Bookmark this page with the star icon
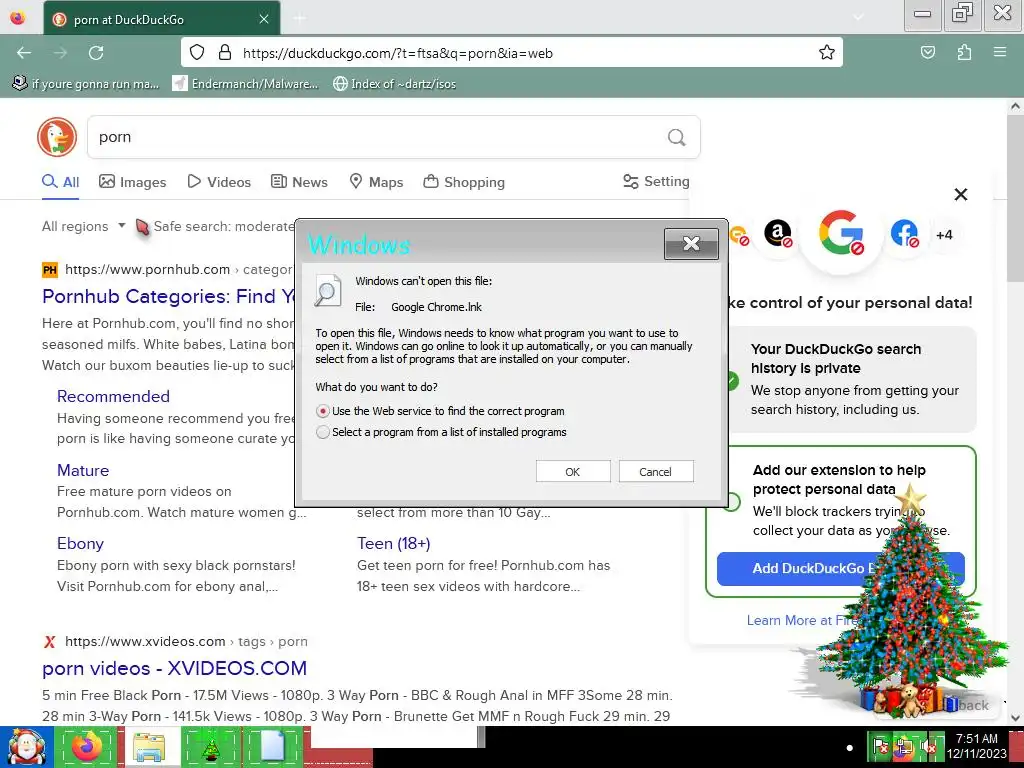This screenshot has width=1024, height=768. [x=827, y=52]
